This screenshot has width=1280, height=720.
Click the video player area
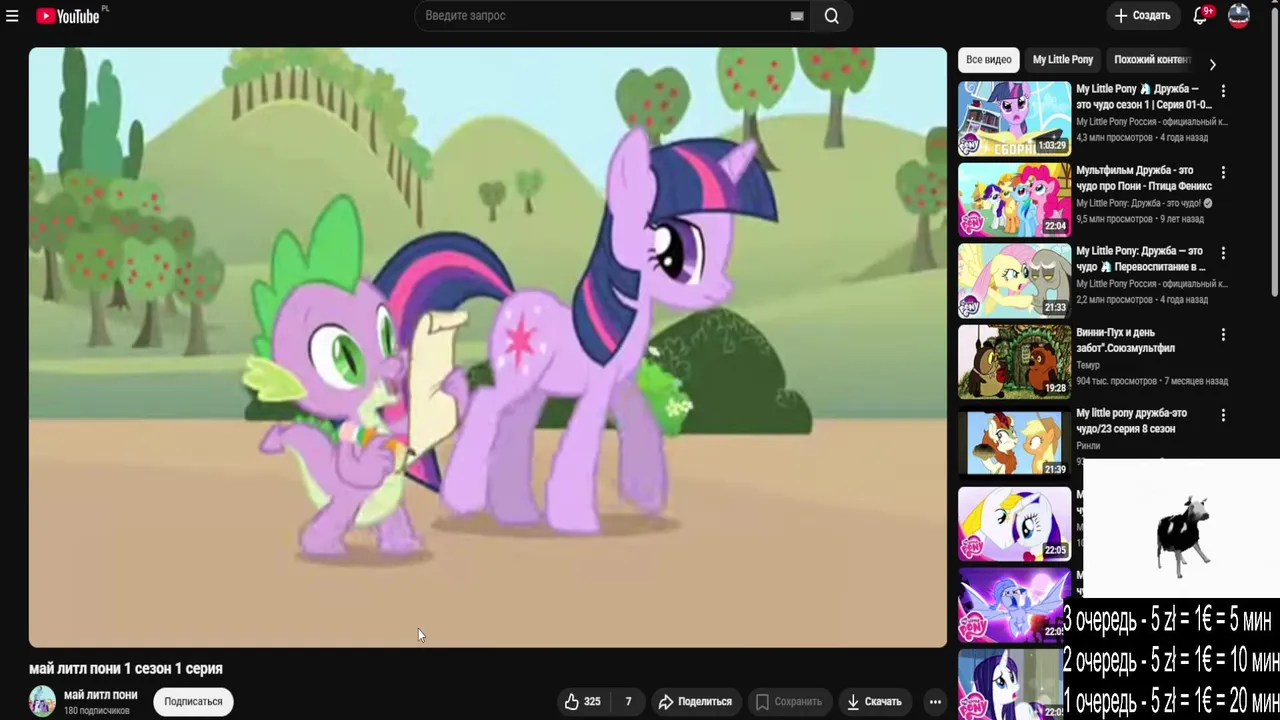click(x=488, y=347)
